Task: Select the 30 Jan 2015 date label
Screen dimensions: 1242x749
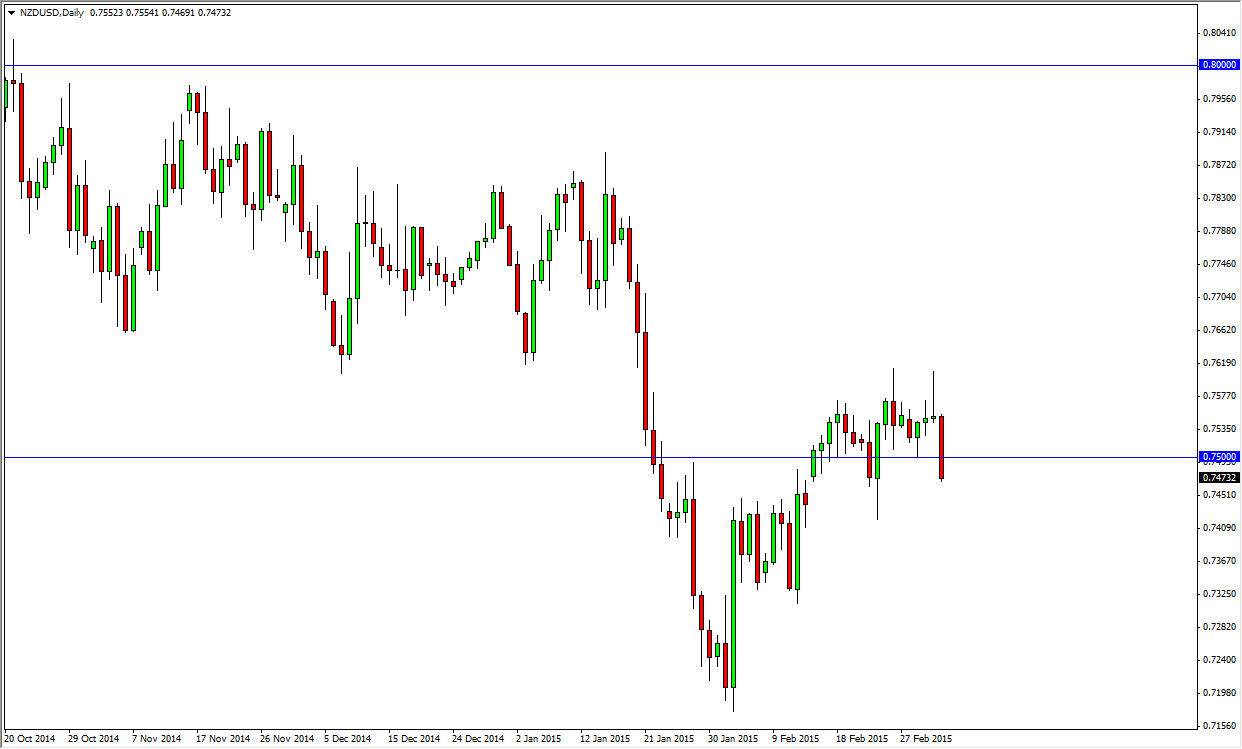Action: [x=732, y=738]
